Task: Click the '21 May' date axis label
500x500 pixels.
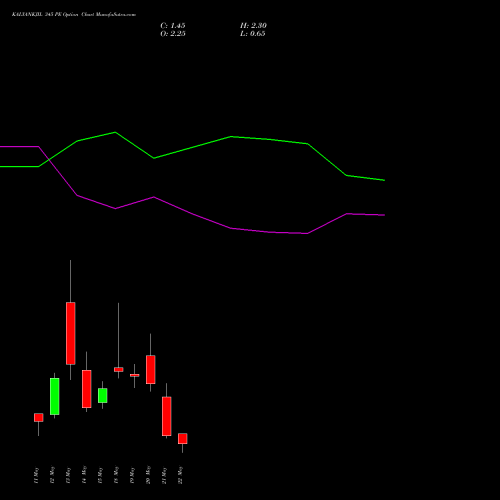Action: click(164, 475)
